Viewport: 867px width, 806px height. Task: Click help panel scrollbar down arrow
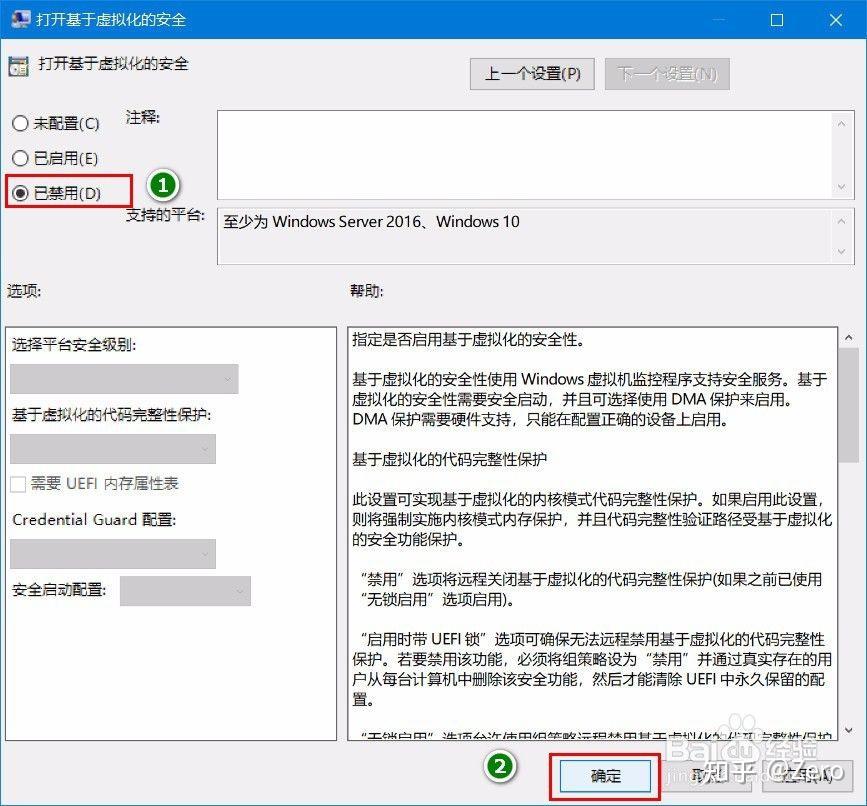(848, 731)
